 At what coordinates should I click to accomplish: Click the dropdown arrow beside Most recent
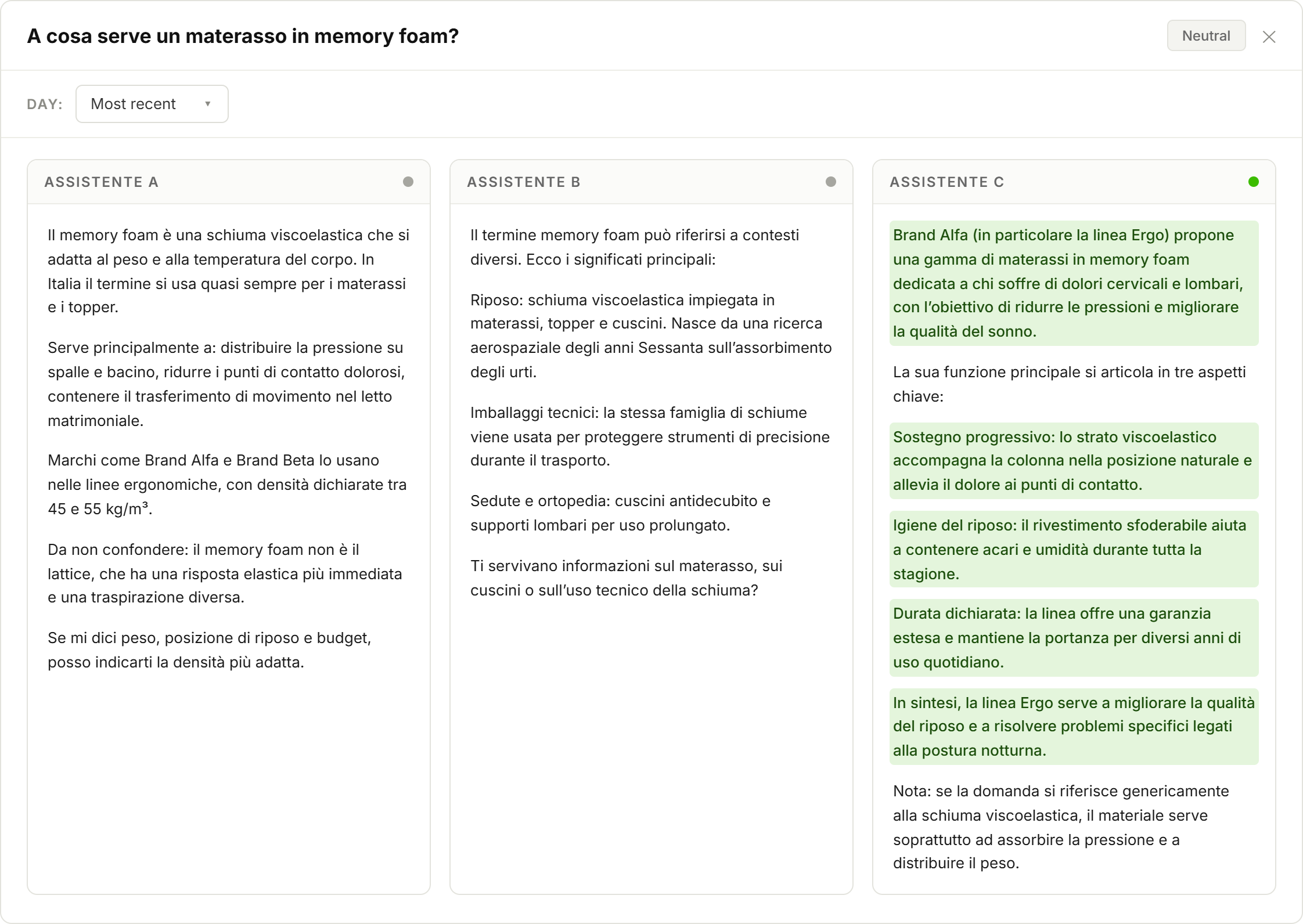(x=207, y=104)
